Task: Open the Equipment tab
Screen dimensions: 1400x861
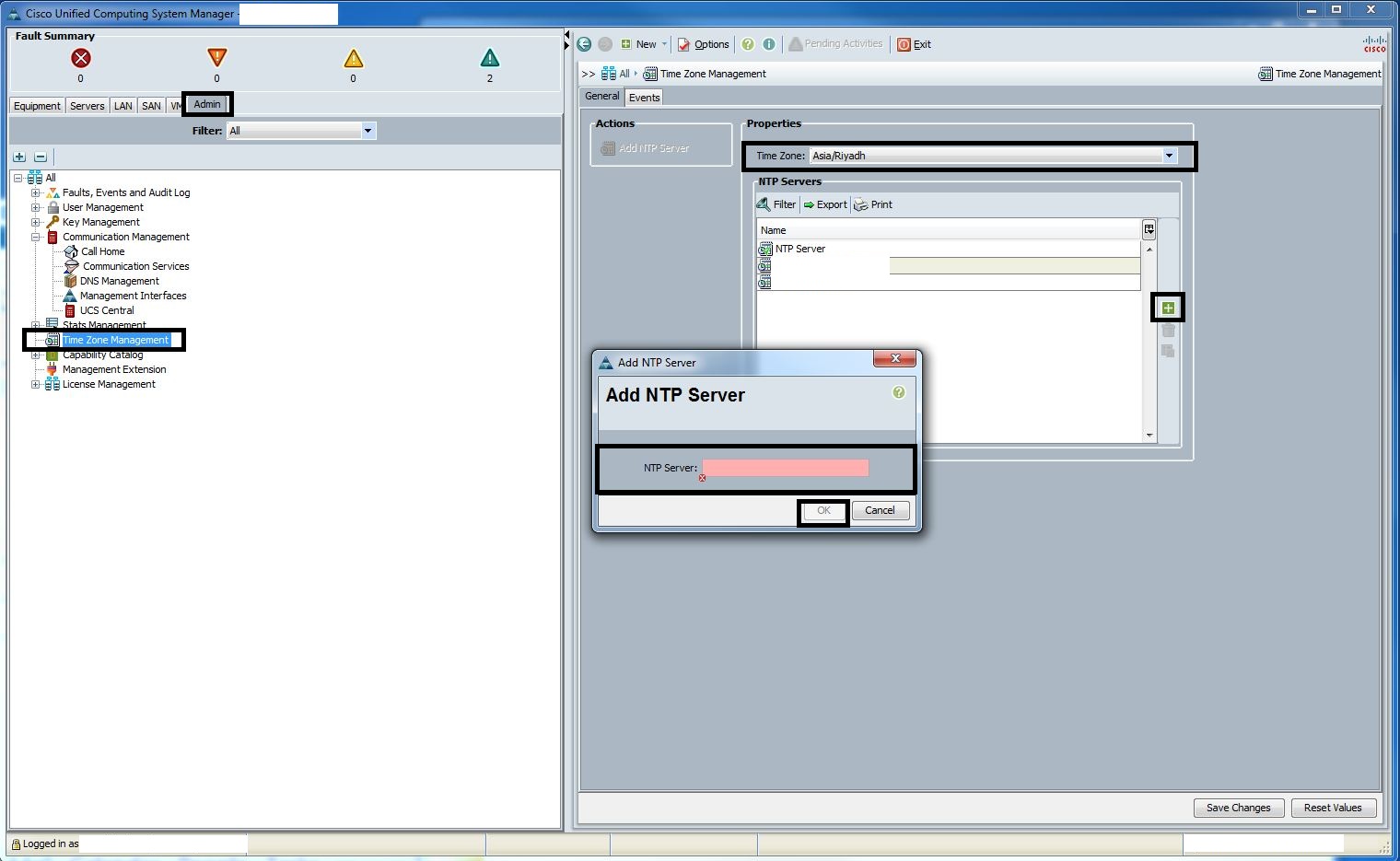Action: 37,106
